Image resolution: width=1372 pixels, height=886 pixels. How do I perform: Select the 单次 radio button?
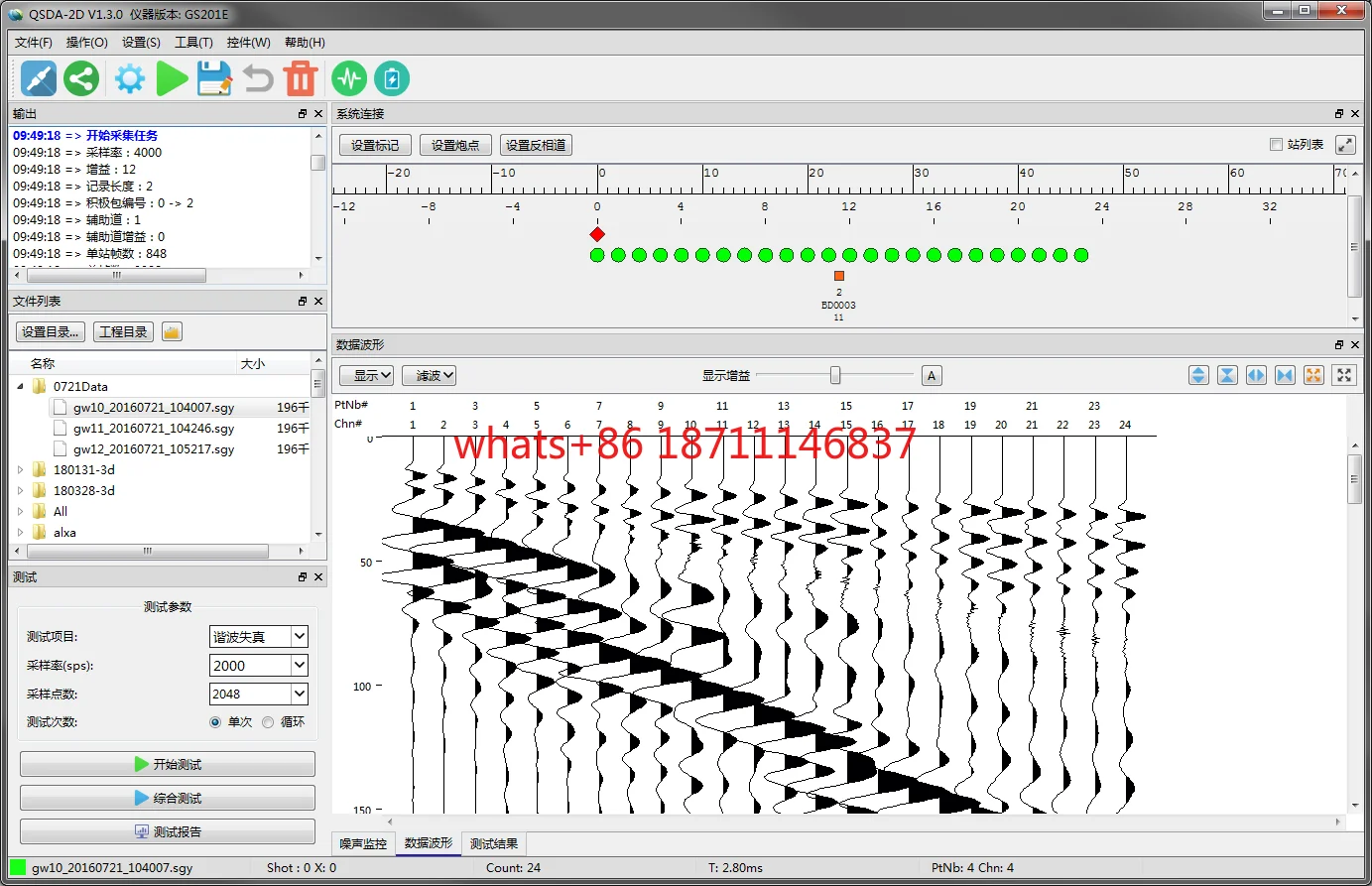[x=215, y=722]
